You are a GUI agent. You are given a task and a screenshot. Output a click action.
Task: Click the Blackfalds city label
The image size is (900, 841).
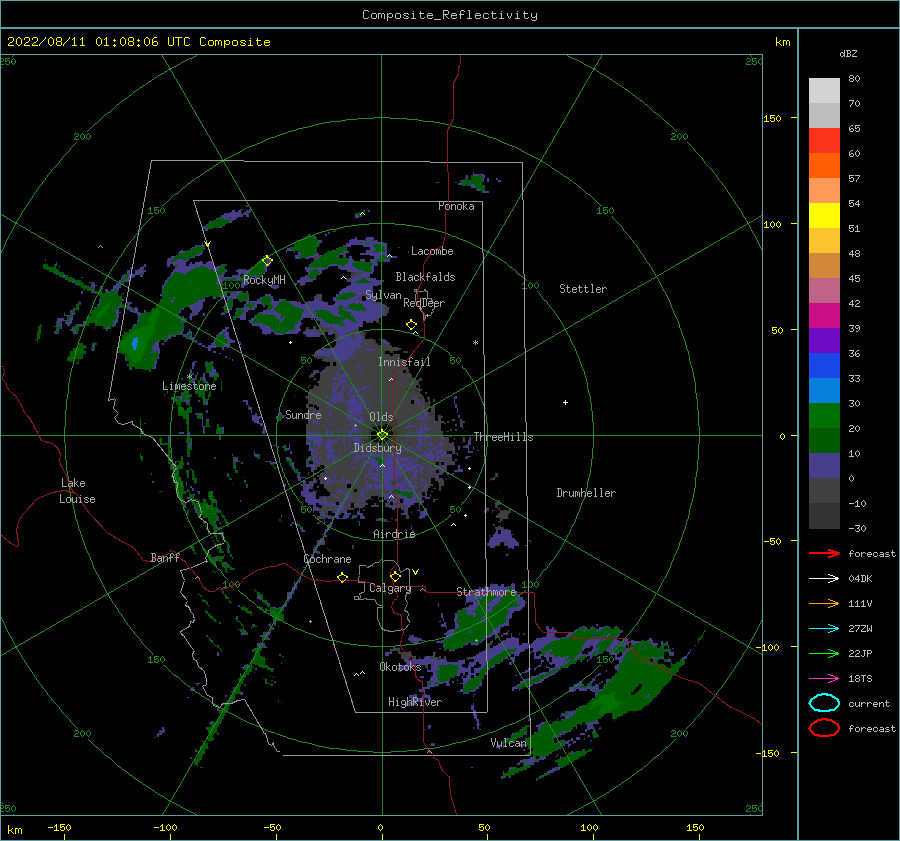tap(425, 277)
